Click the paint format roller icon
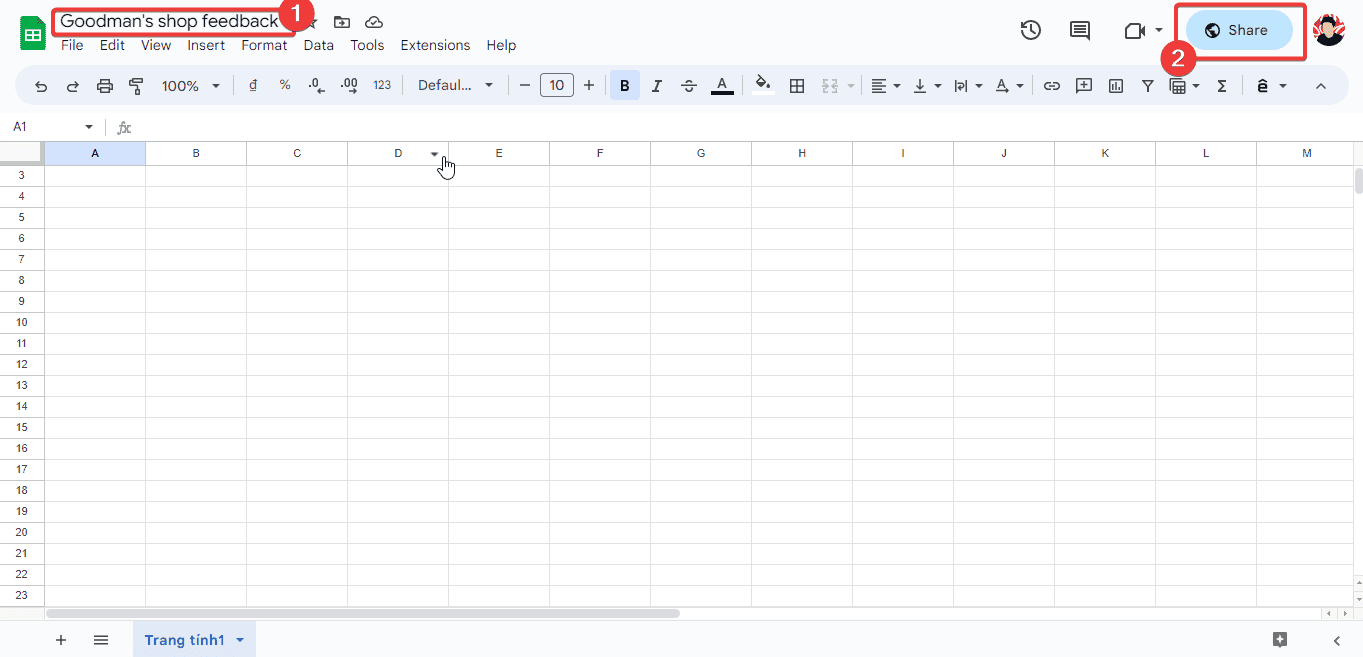 (137, 86)
